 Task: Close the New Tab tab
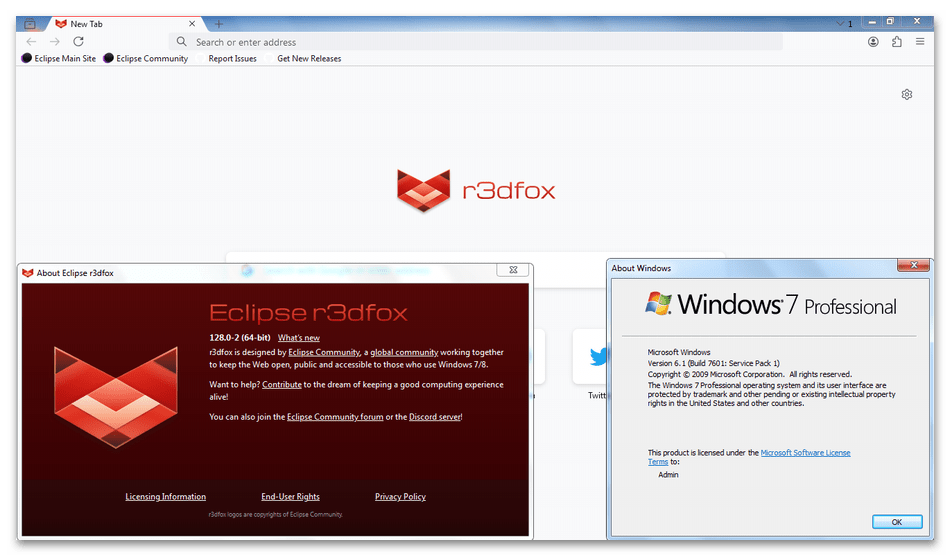(192, 24)
